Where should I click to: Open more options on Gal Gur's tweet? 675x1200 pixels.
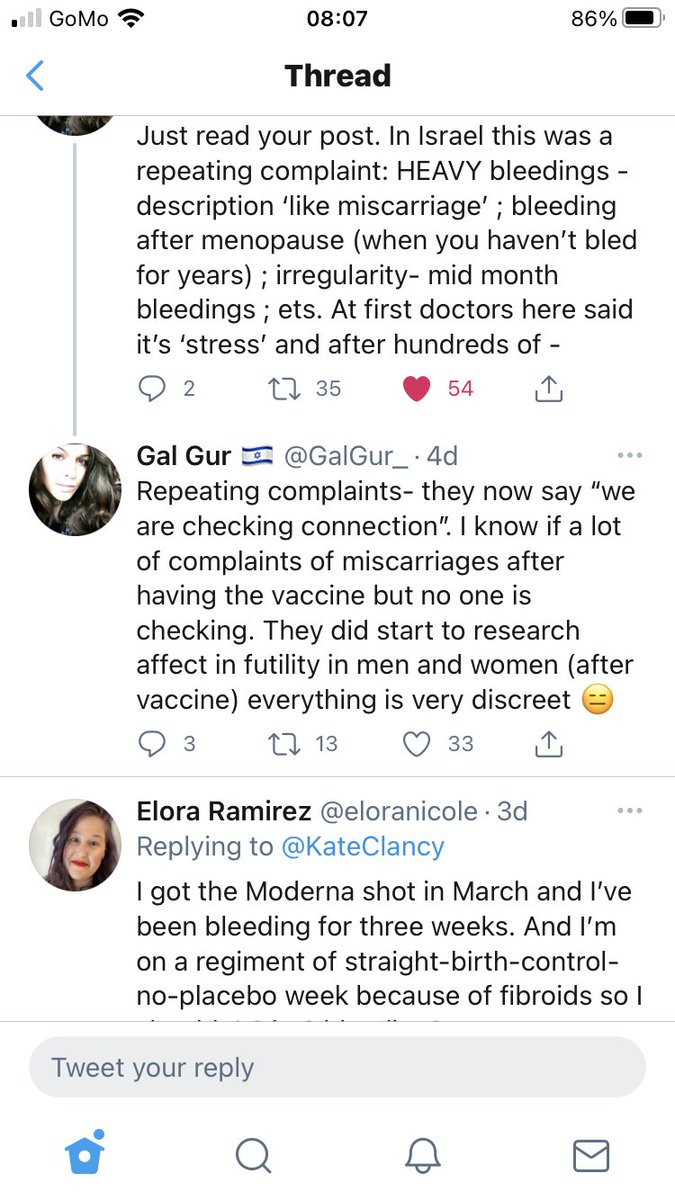pos(630,456)
